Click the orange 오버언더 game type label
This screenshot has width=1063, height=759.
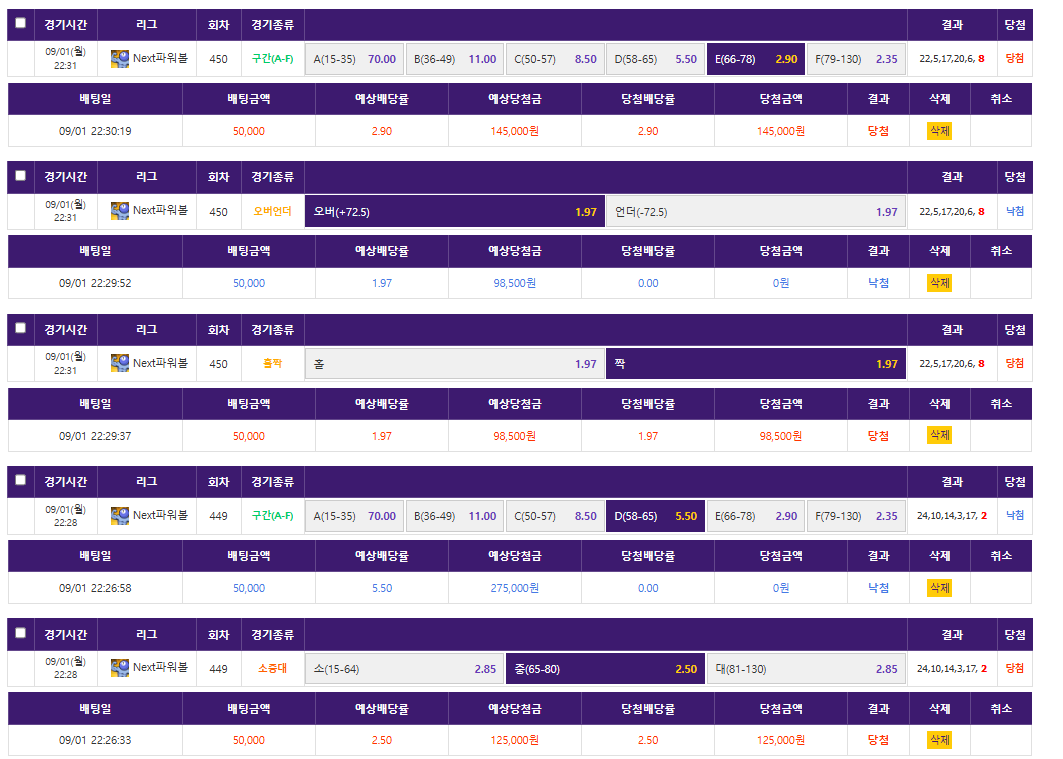click(273, 211)
